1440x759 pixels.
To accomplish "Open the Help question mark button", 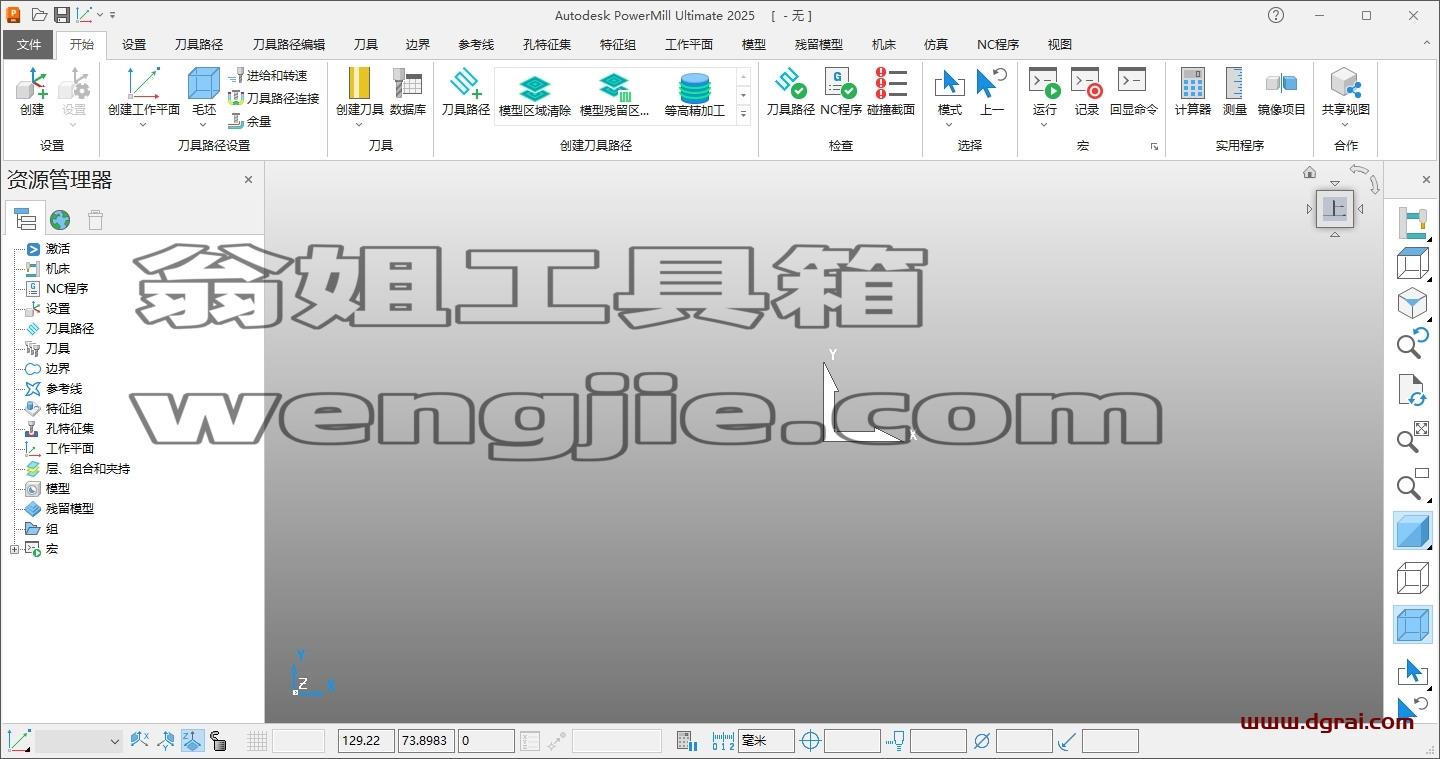I will pos(1276,15).
